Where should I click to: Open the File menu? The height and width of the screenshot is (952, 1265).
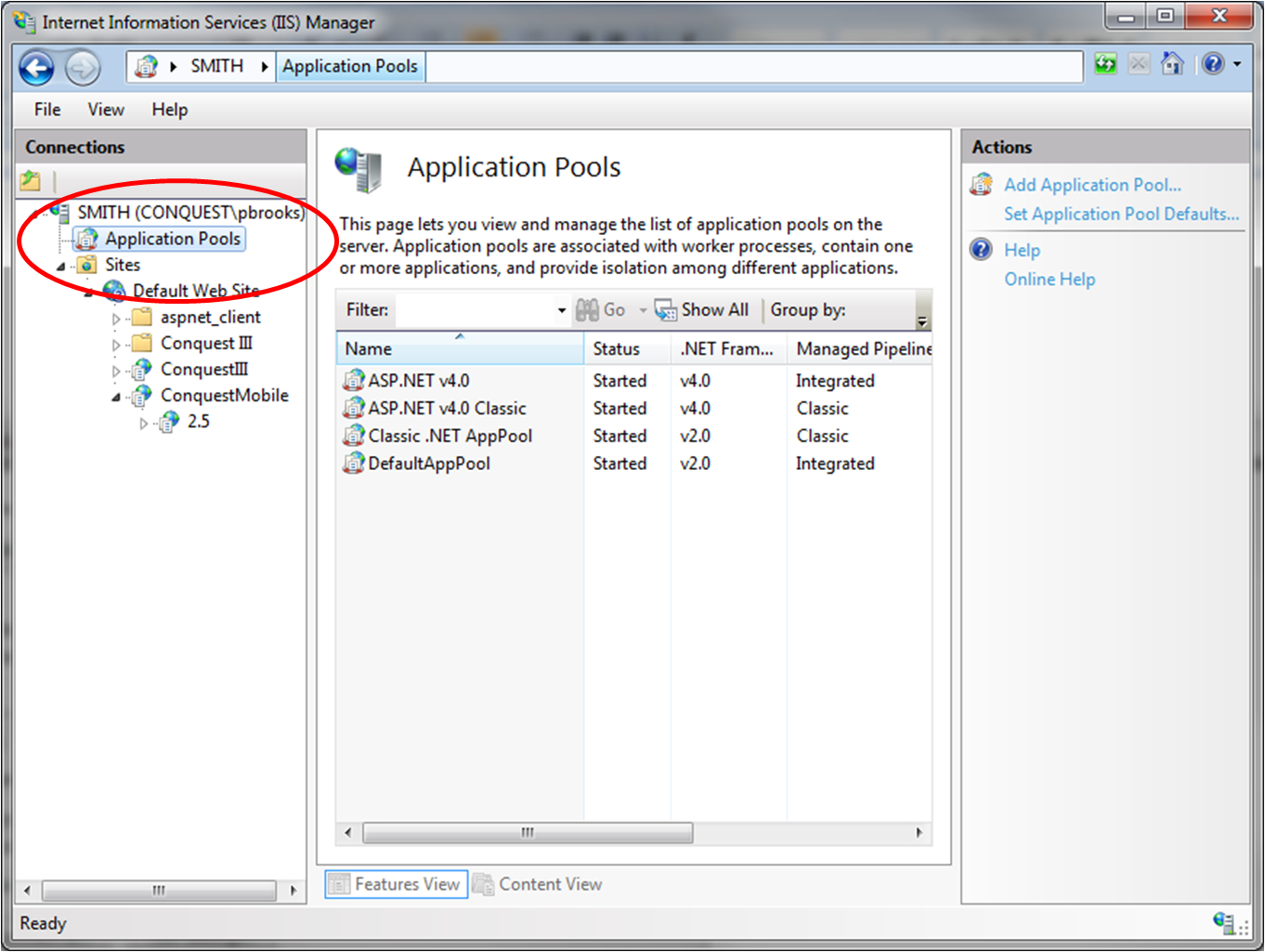click(x=47, y=110)
